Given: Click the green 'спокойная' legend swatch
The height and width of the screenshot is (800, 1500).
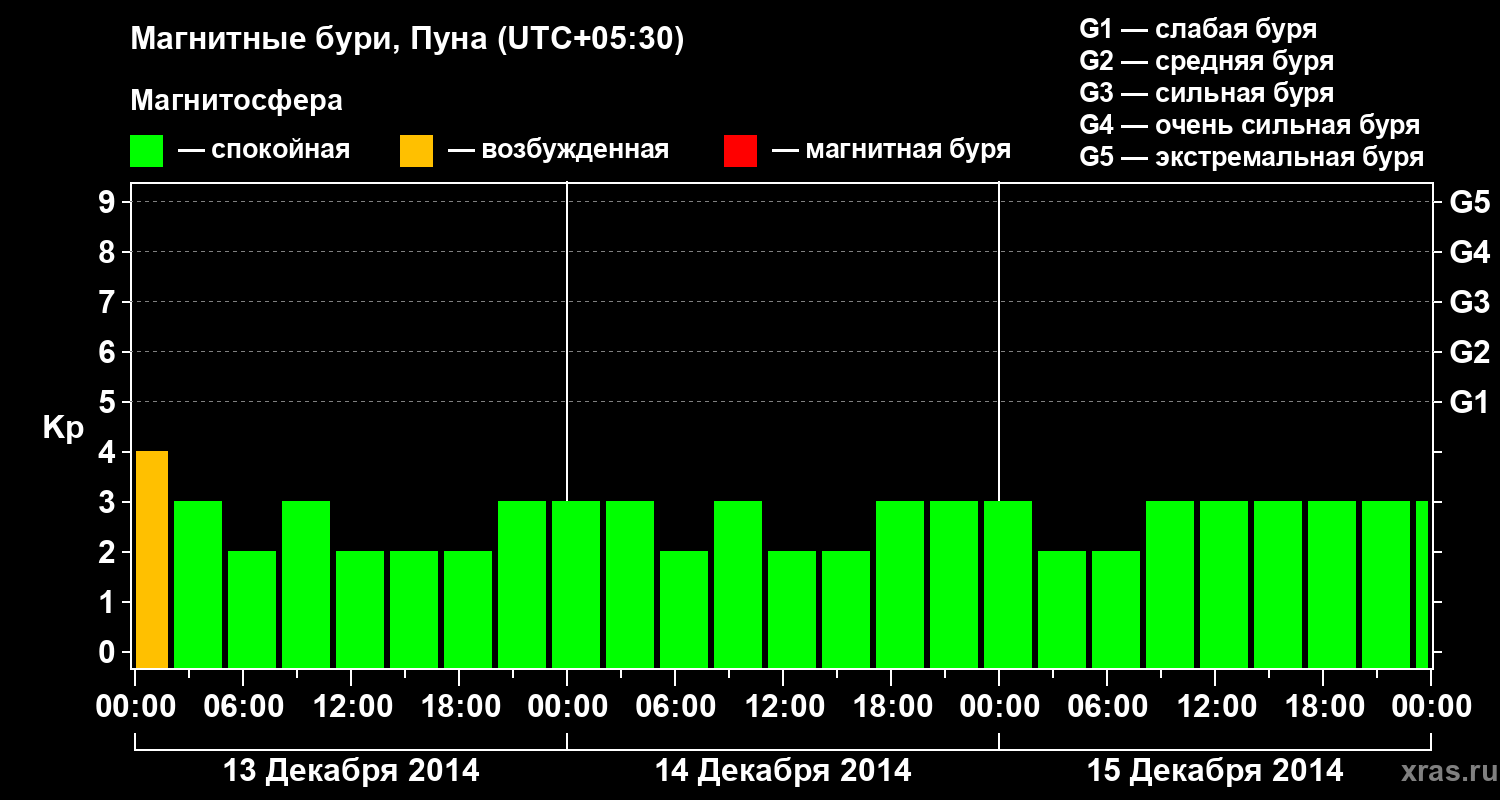Looking at the screenshot, I should [147, 151].
